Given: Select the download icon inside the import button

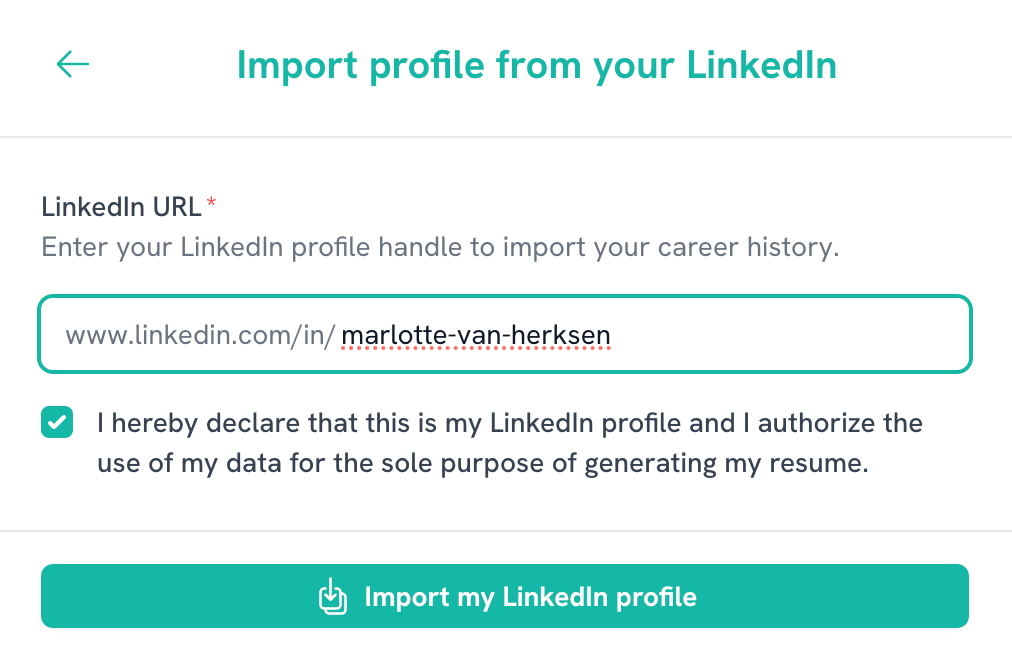Looking at the screenshot, I should pos(332,596).
